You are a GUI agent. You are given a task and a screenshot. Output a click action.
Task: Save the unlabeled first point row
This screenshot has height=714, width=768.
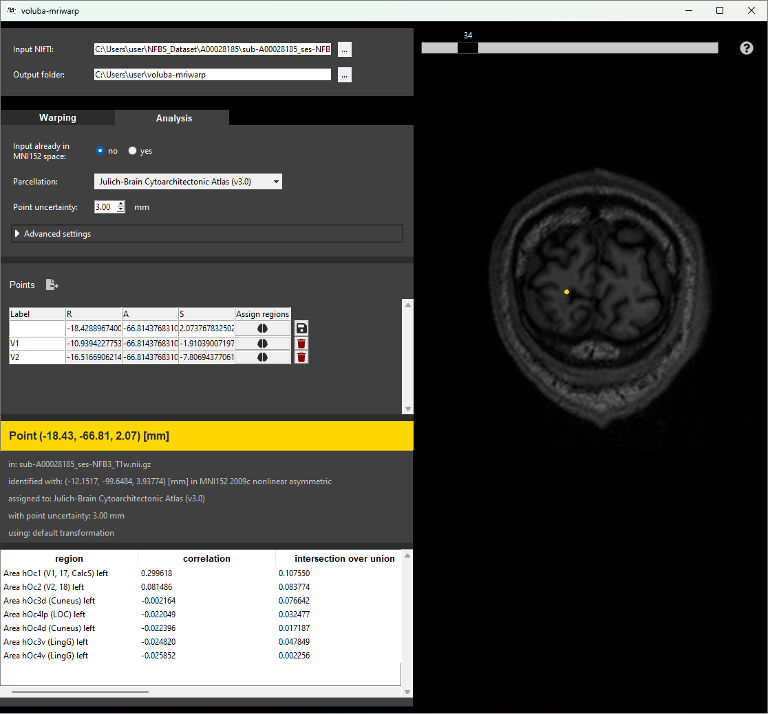pyautogui.click(x=301, y=328)
